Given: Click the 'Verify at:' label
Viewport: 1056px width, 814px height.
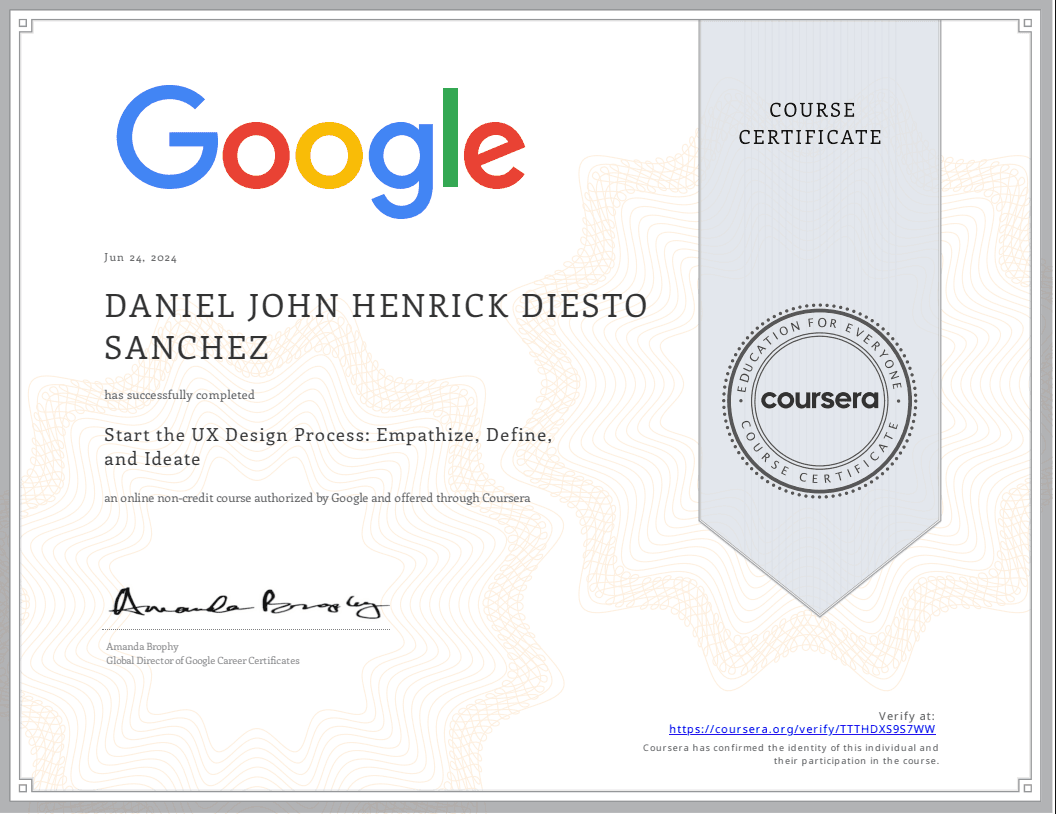Looking at the screenshot, I should pos(907,716).
